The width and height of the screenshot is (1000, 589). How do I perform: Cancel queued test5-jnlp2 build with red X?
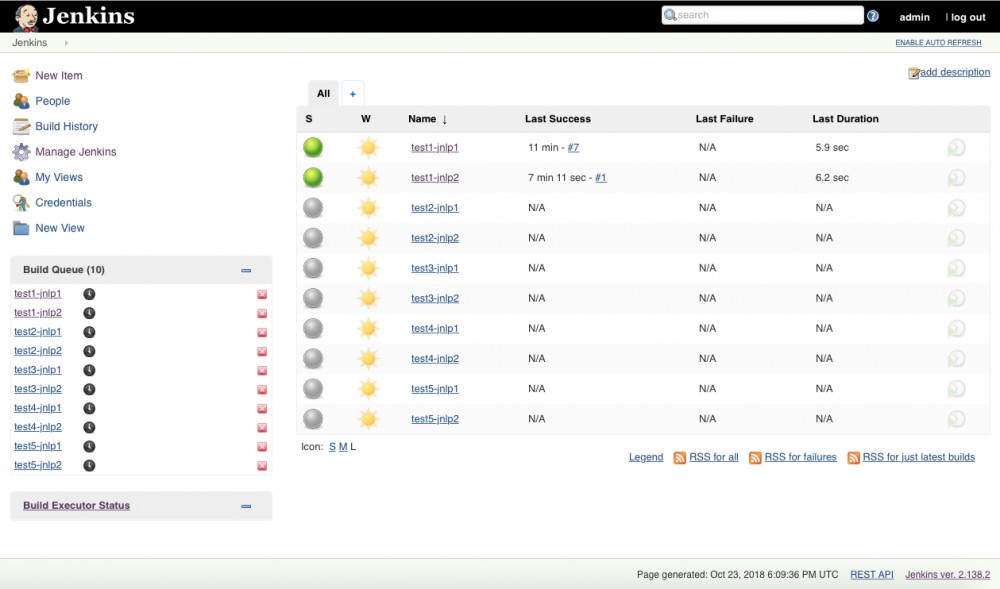[x=262, y=466]
